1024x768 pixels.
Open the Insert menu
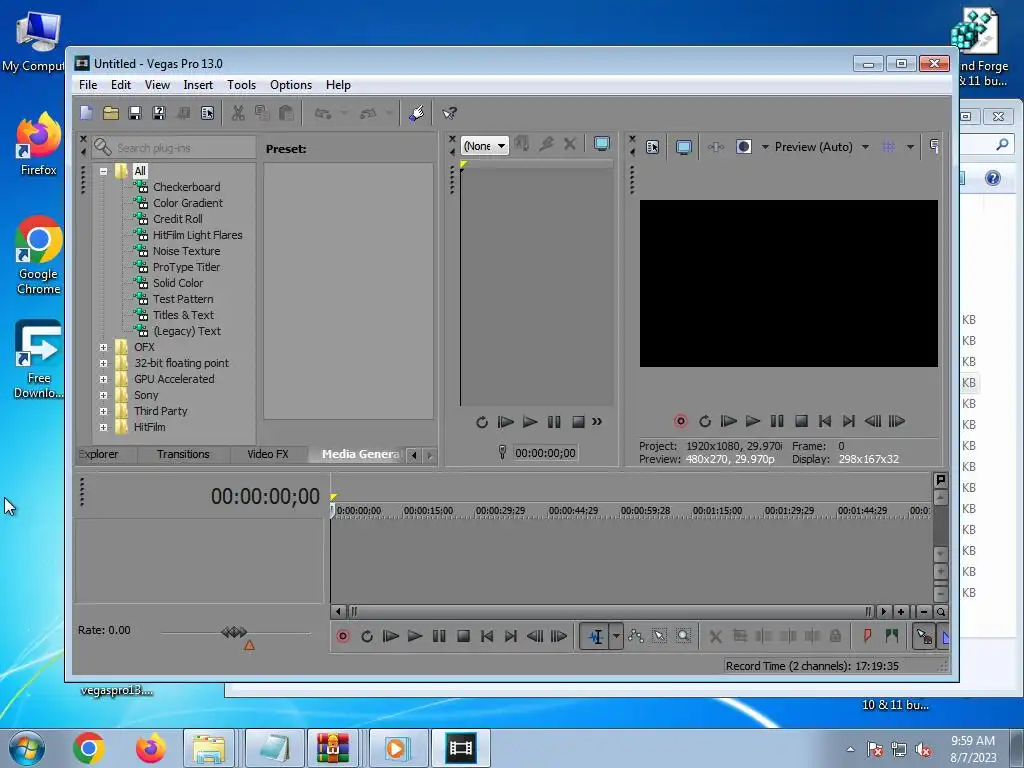(x=198, y=85)
